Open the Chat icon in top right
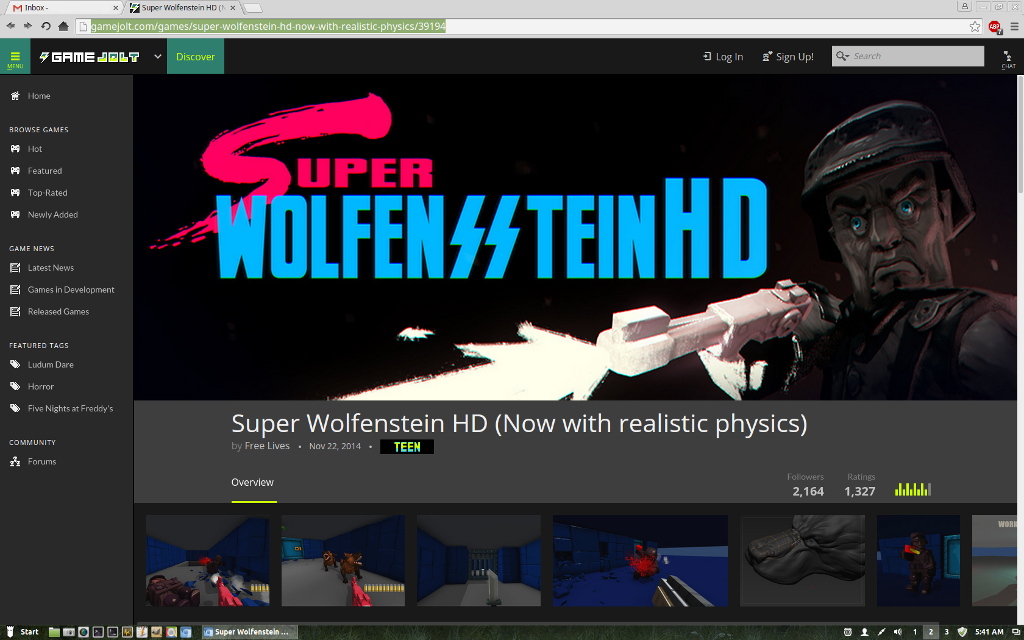Image resolution: width=1024 pixels, height=640 pixels. pos(1008,59)
